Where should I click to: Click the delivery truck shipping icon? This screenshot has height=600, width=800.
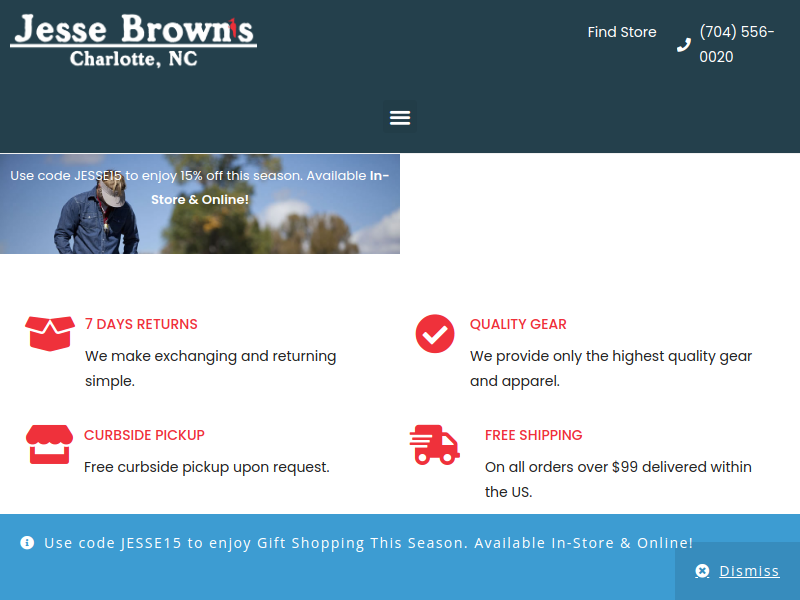click(434, 445)
